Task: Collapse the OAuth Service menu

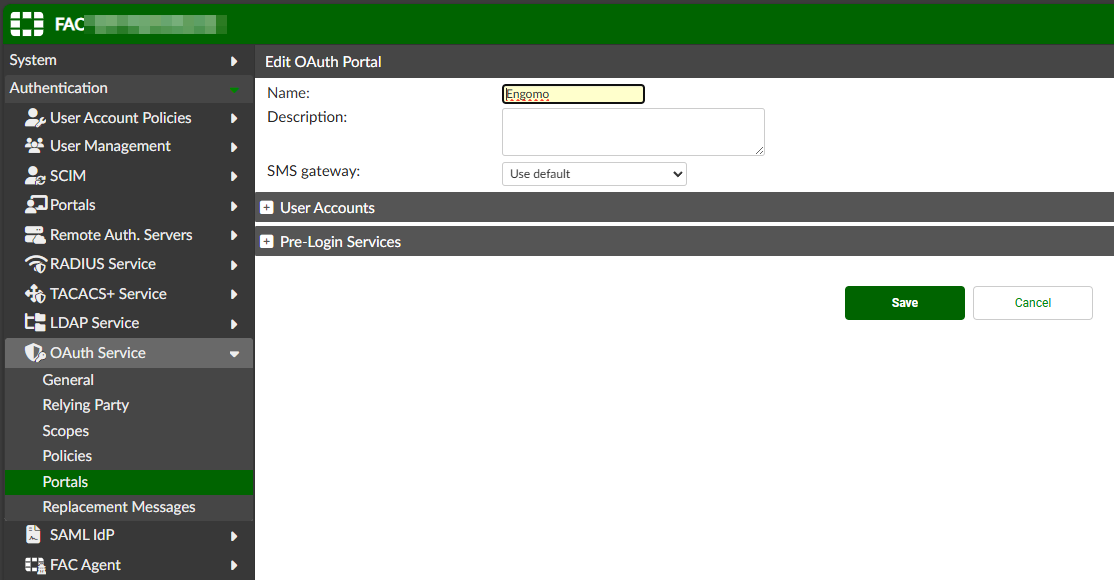Action: pyautogui.click(x=234, y=353)
